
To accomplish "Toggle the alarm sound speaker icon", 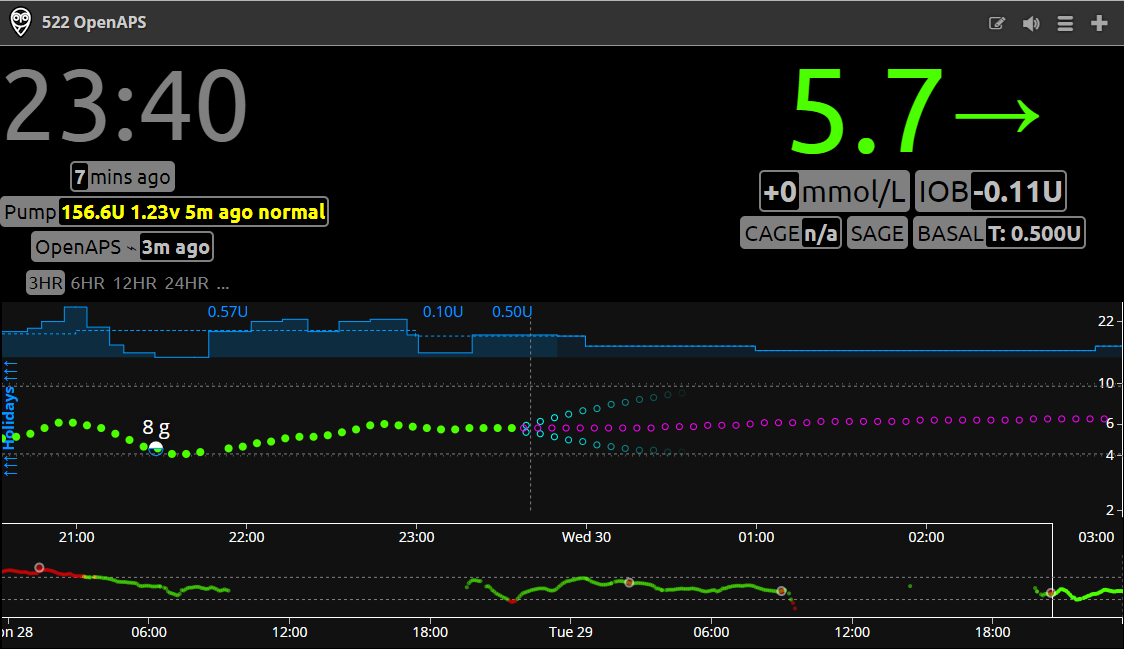I will [1031, 24].
